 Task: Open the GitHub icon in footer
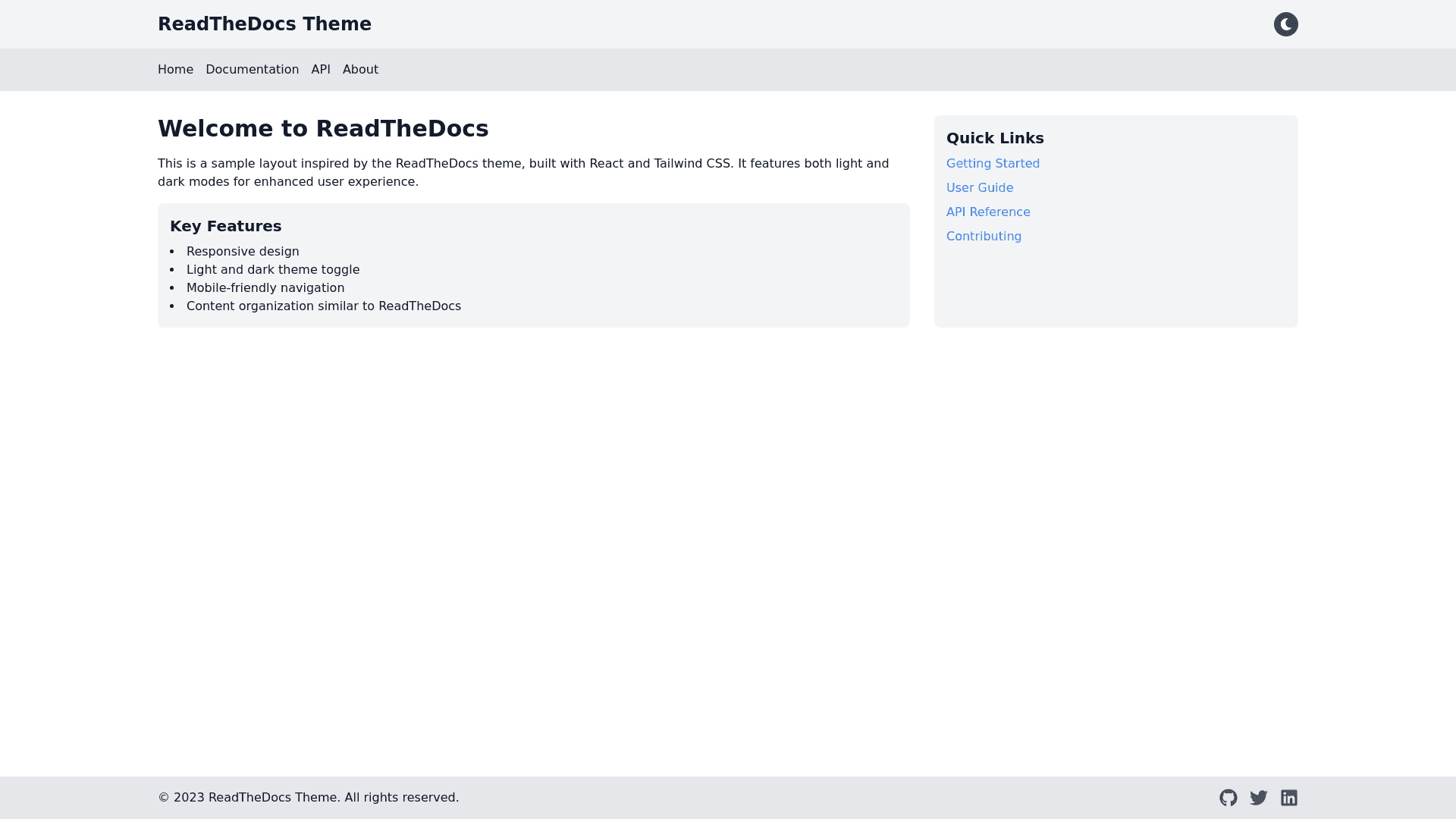pos(1228,798)
